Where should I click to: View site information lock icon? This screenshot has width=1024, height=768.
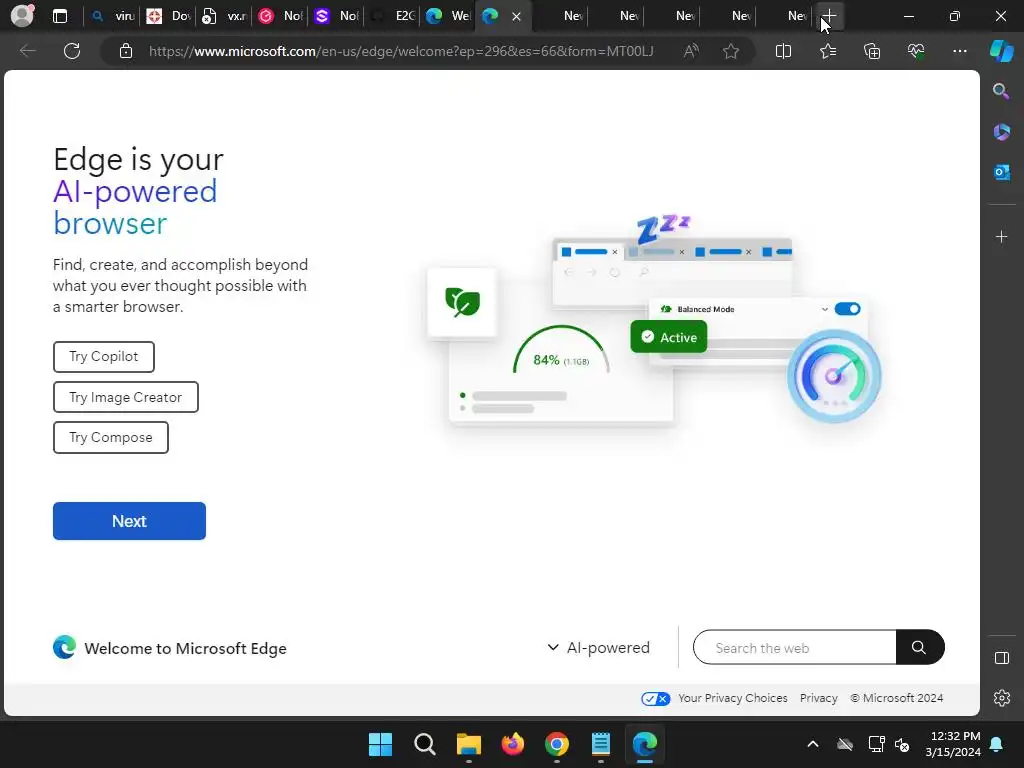coord(126,51)
